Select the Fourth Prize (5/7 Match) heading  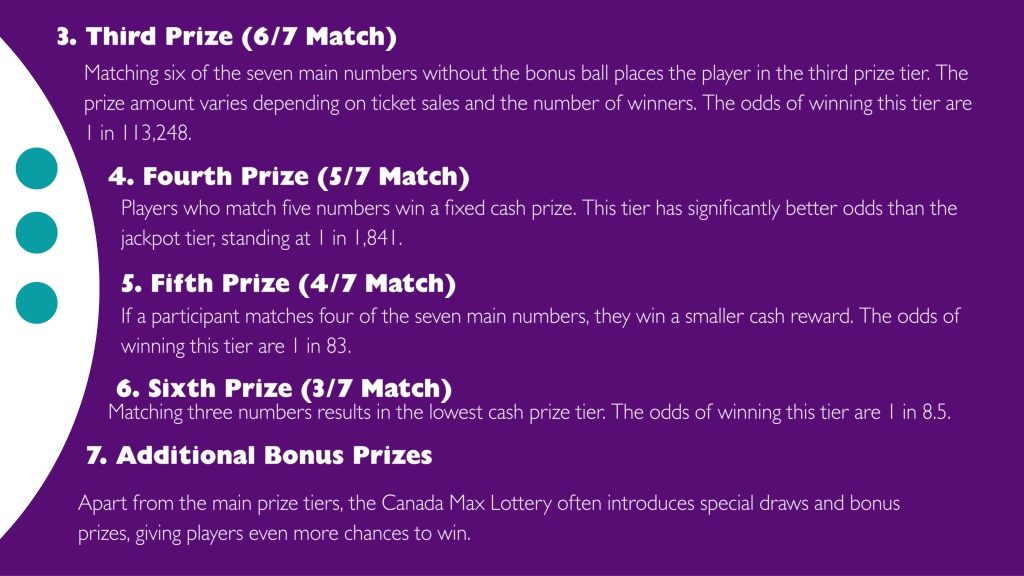coord(289,177)
